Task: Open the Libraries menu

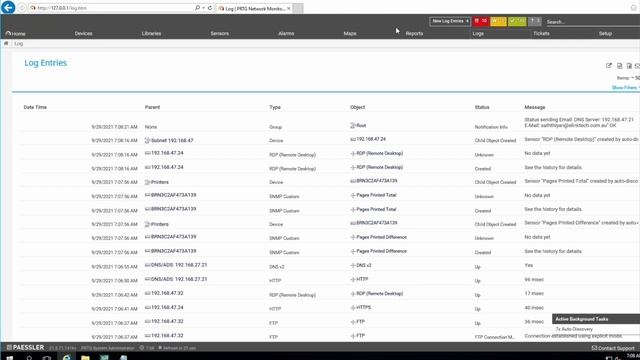Action: coord(151,33)
